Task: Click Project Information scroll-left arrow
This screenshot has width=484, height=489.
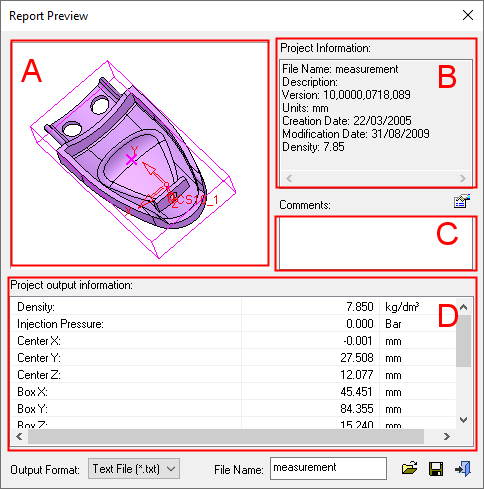Action: click(289, 178)
